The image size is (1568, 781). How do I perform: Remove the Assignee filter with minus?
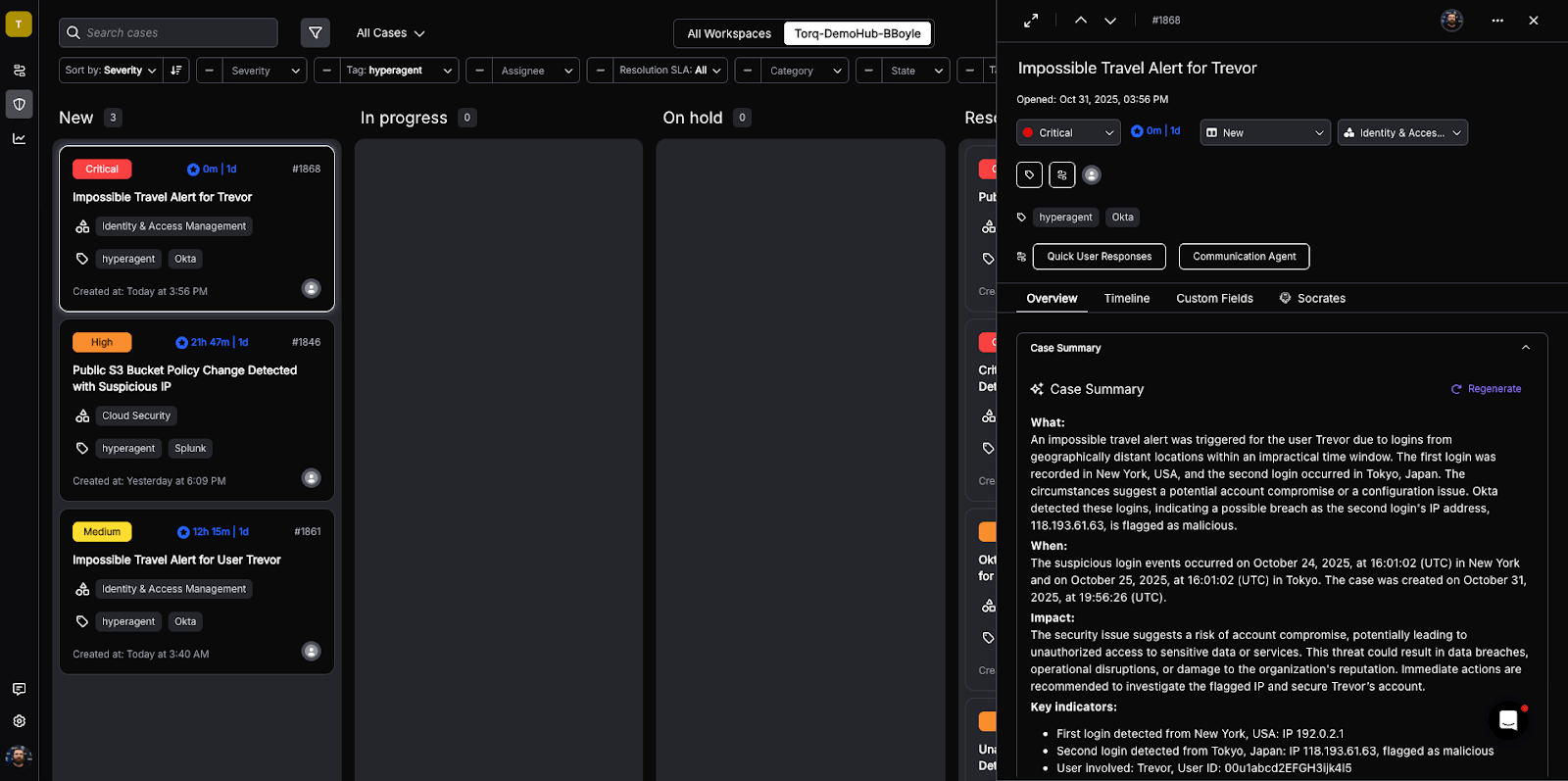[479, 71]
